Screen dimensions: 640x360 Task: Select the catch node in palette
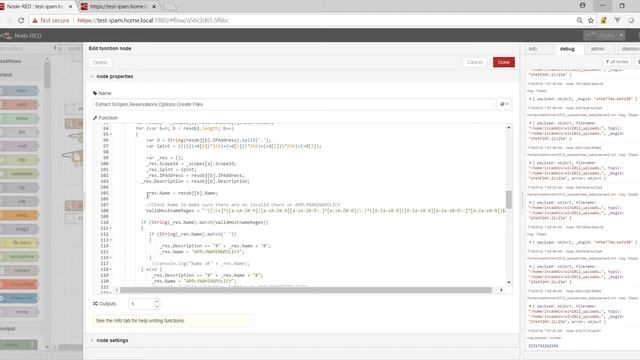pos(19,104)
